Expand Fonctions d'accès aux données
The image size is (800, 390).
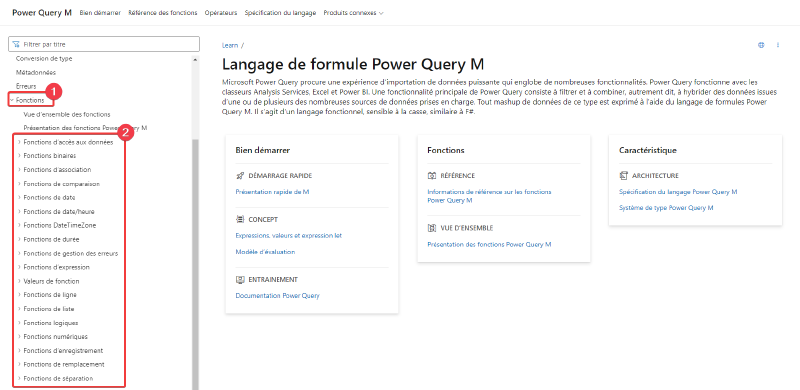[68, 142]
